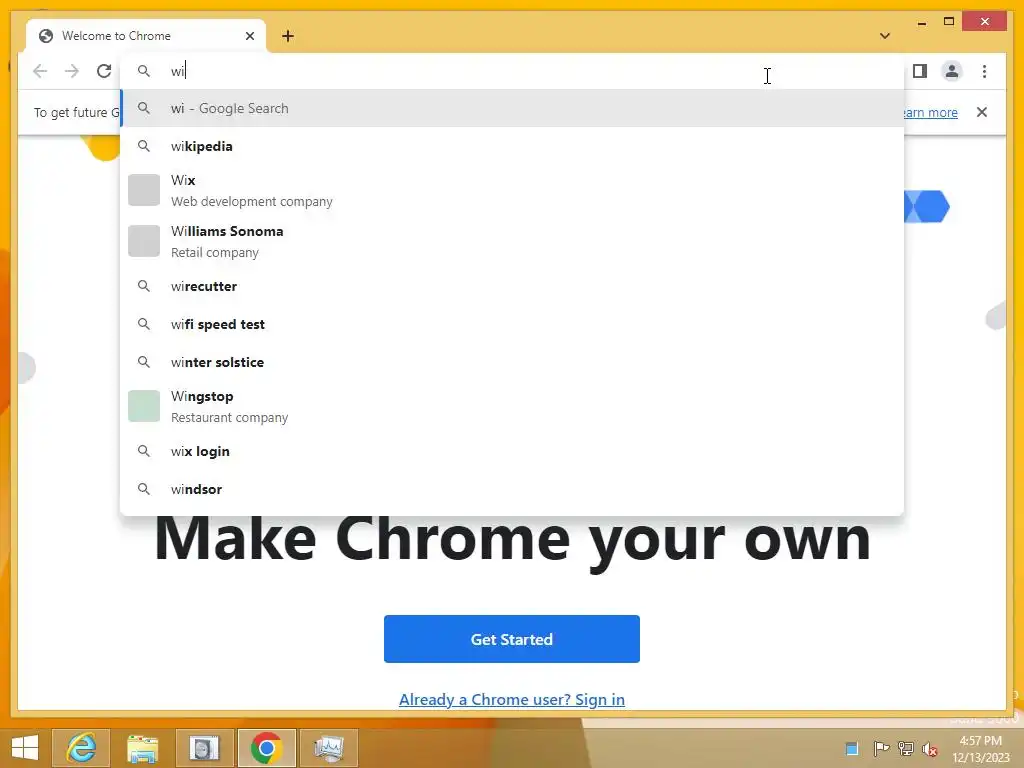
Task: Open the Windows Start button
Action: tap(25, 748)
